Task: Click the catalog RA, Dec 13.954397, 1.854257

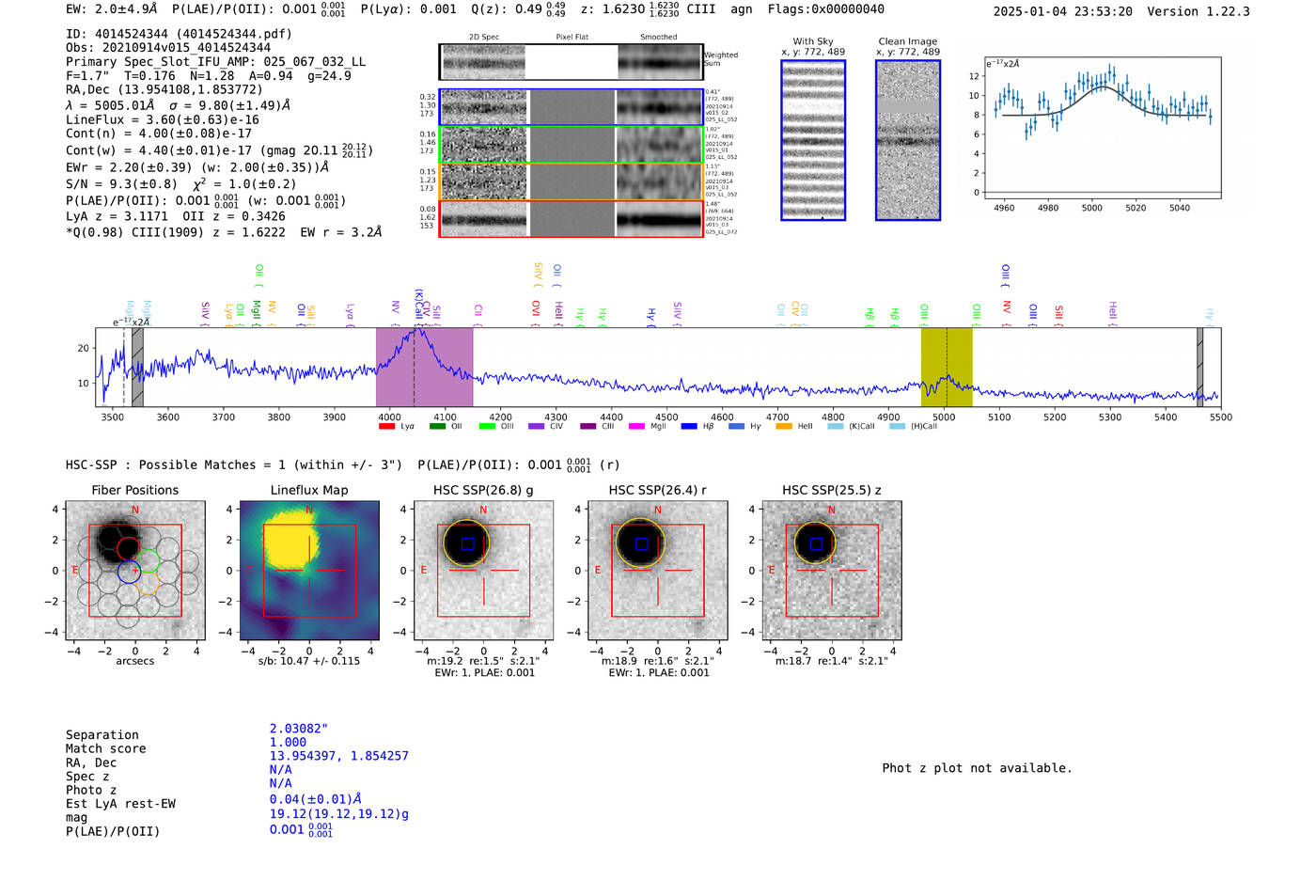Action: point(339,756)
